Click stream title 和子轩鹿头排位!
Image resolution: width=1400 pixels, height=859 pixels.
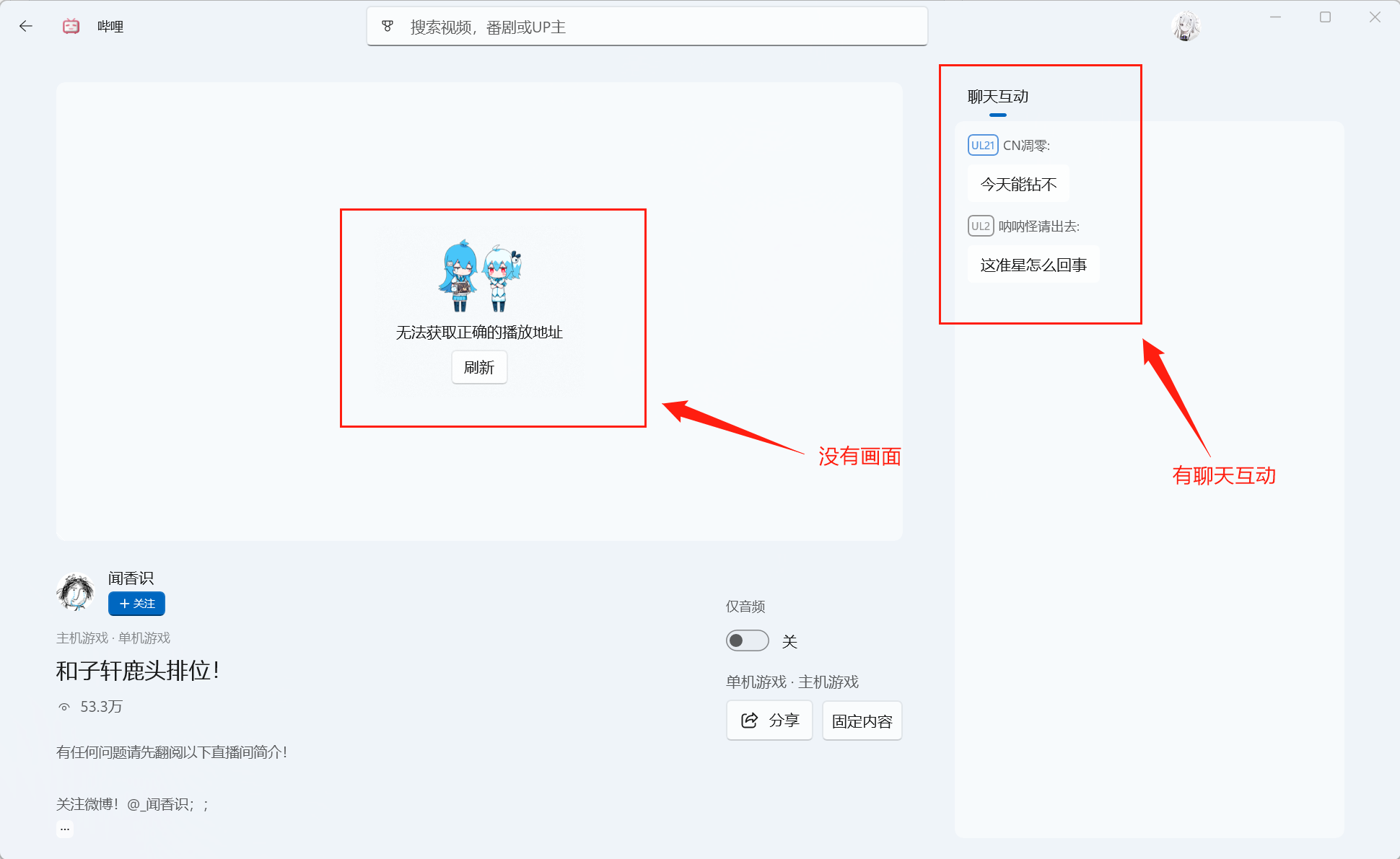coord(138,671)
